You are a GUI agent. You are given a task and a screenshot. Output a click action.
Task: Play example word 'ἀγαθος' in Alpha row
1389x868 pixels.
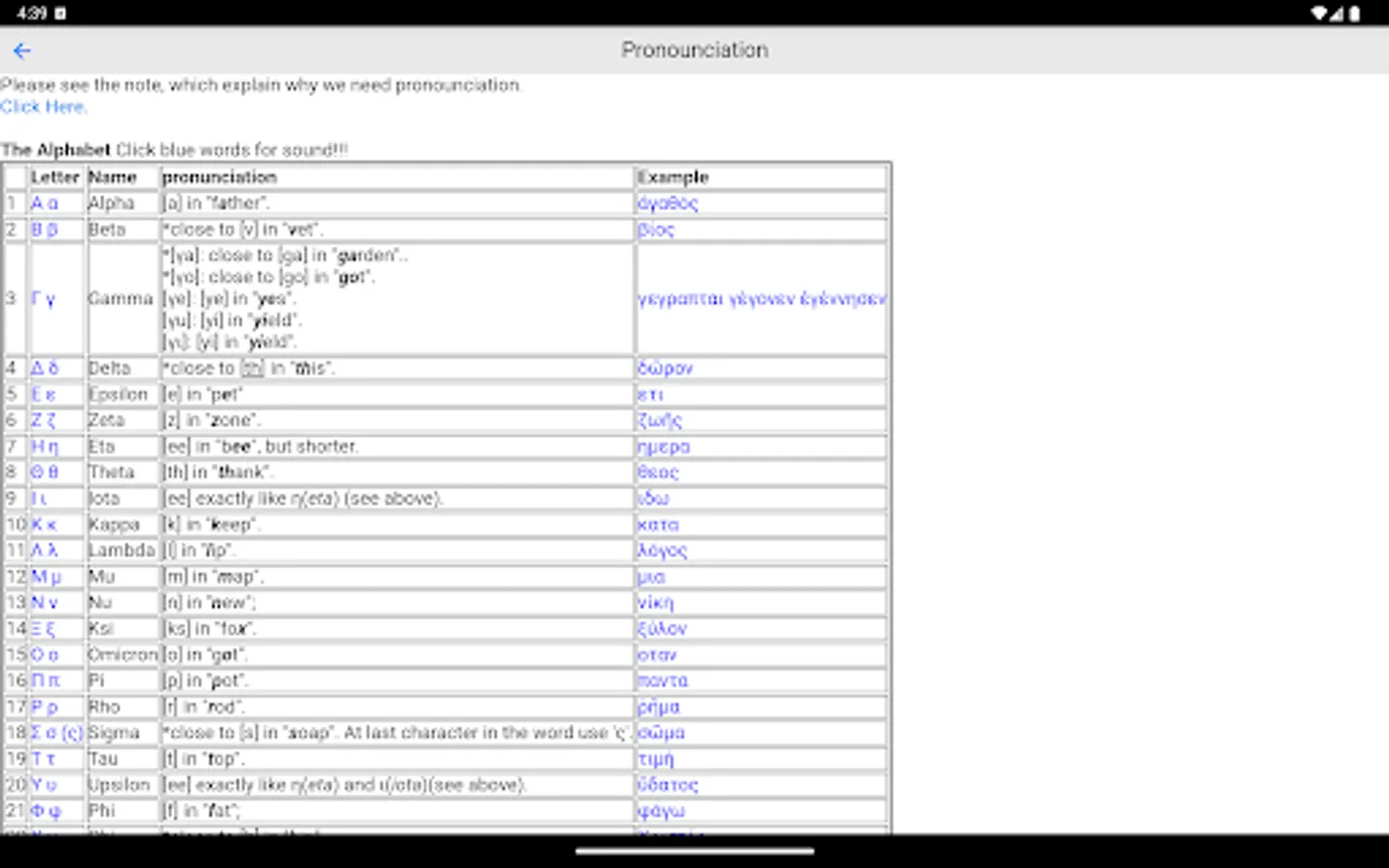pyautogui.click(x=667, y=203)
